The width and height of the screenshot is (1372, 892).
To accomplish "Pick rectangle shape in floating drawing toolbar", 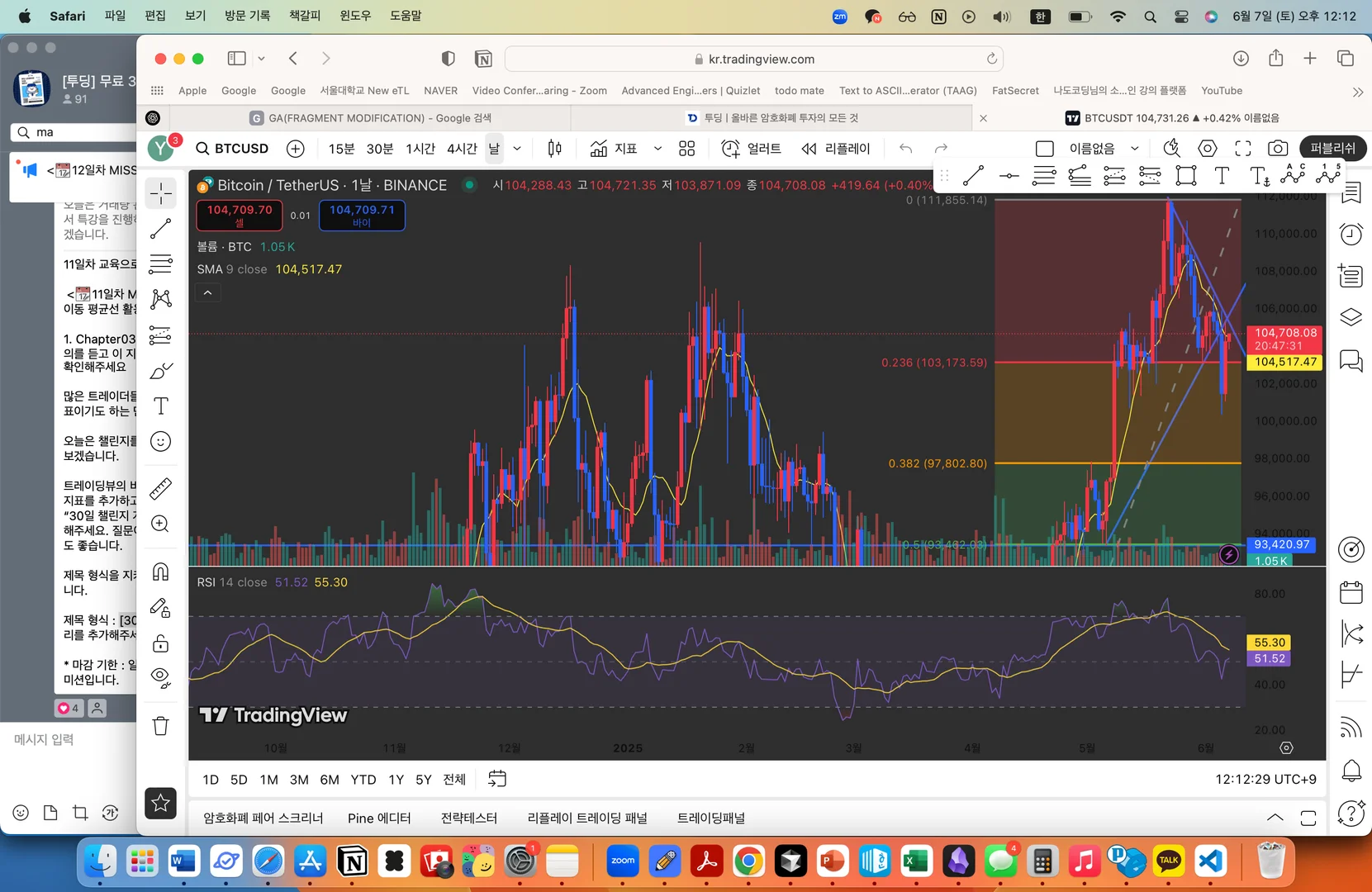I will click(x=1186, y=175).
